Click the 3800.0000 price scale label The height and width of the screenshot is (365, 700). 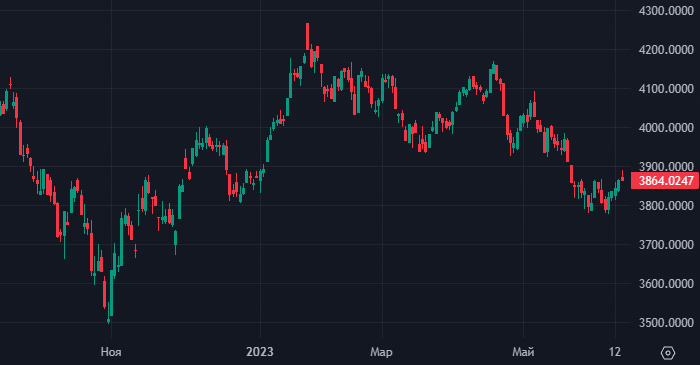(x=666, y=206)
